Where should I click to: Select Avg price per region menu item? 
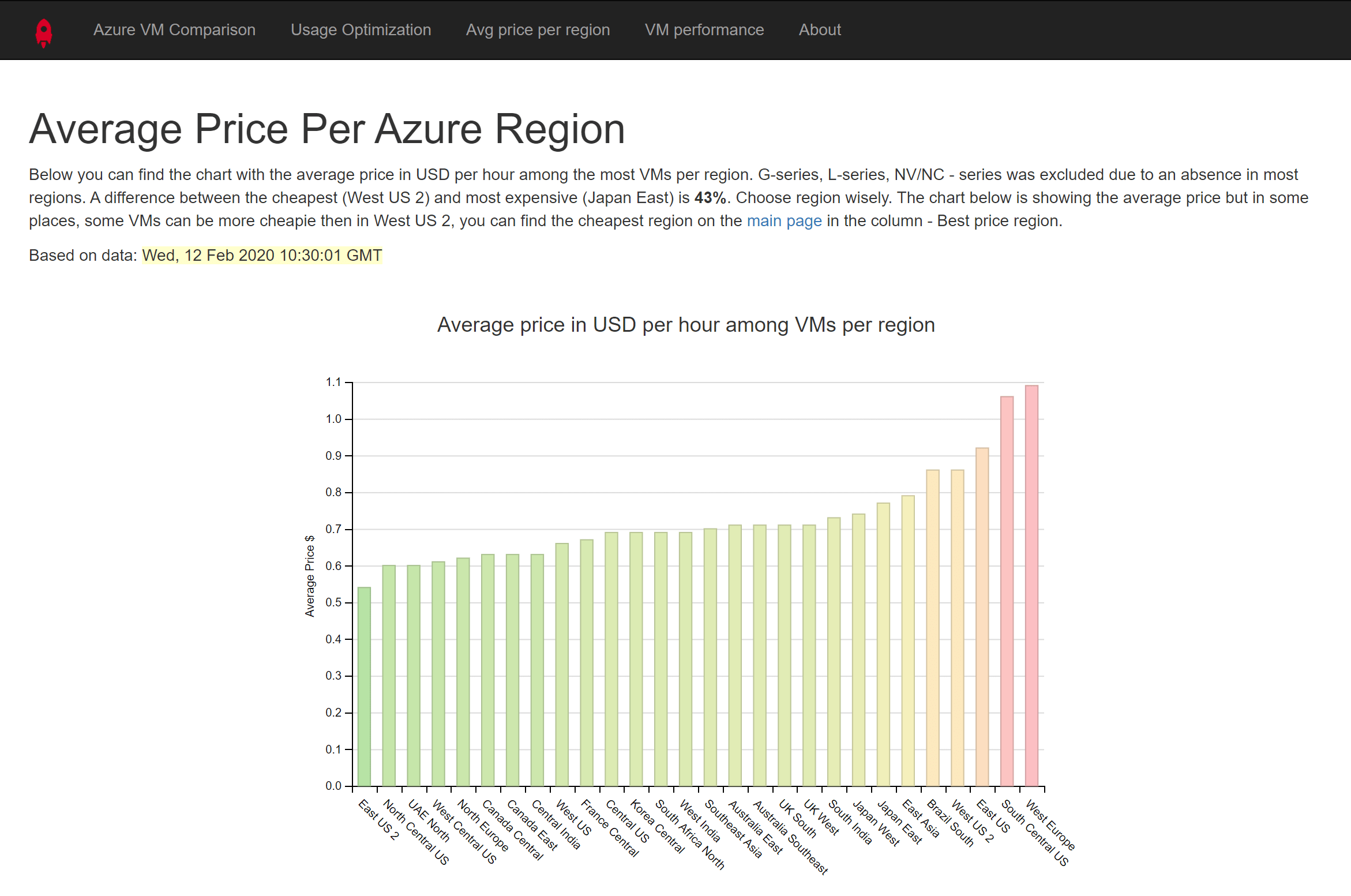[538, 29]
